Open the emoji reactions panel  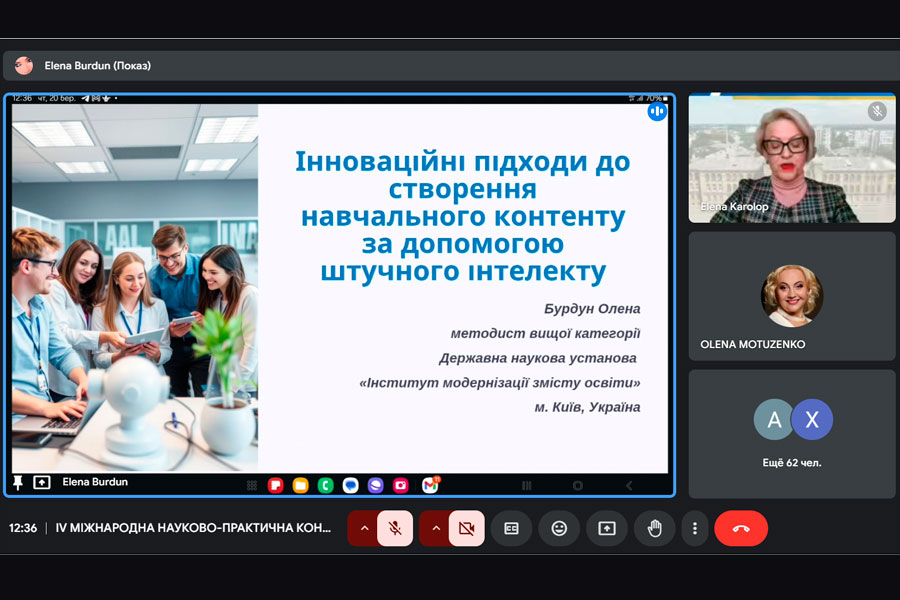coord(559,528)
